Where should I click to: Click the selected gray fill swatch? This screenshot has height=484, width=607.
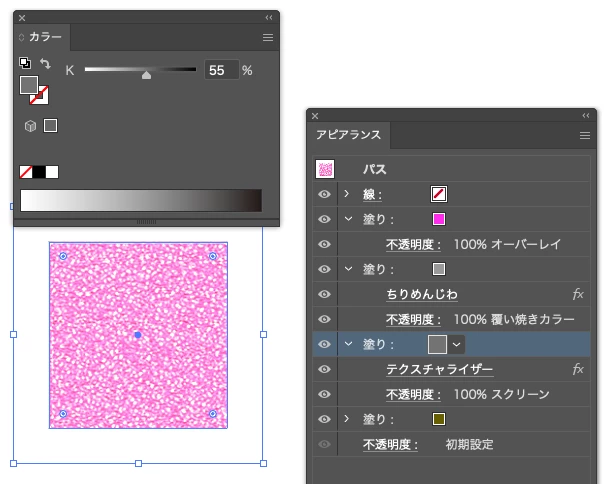[437, 344]
